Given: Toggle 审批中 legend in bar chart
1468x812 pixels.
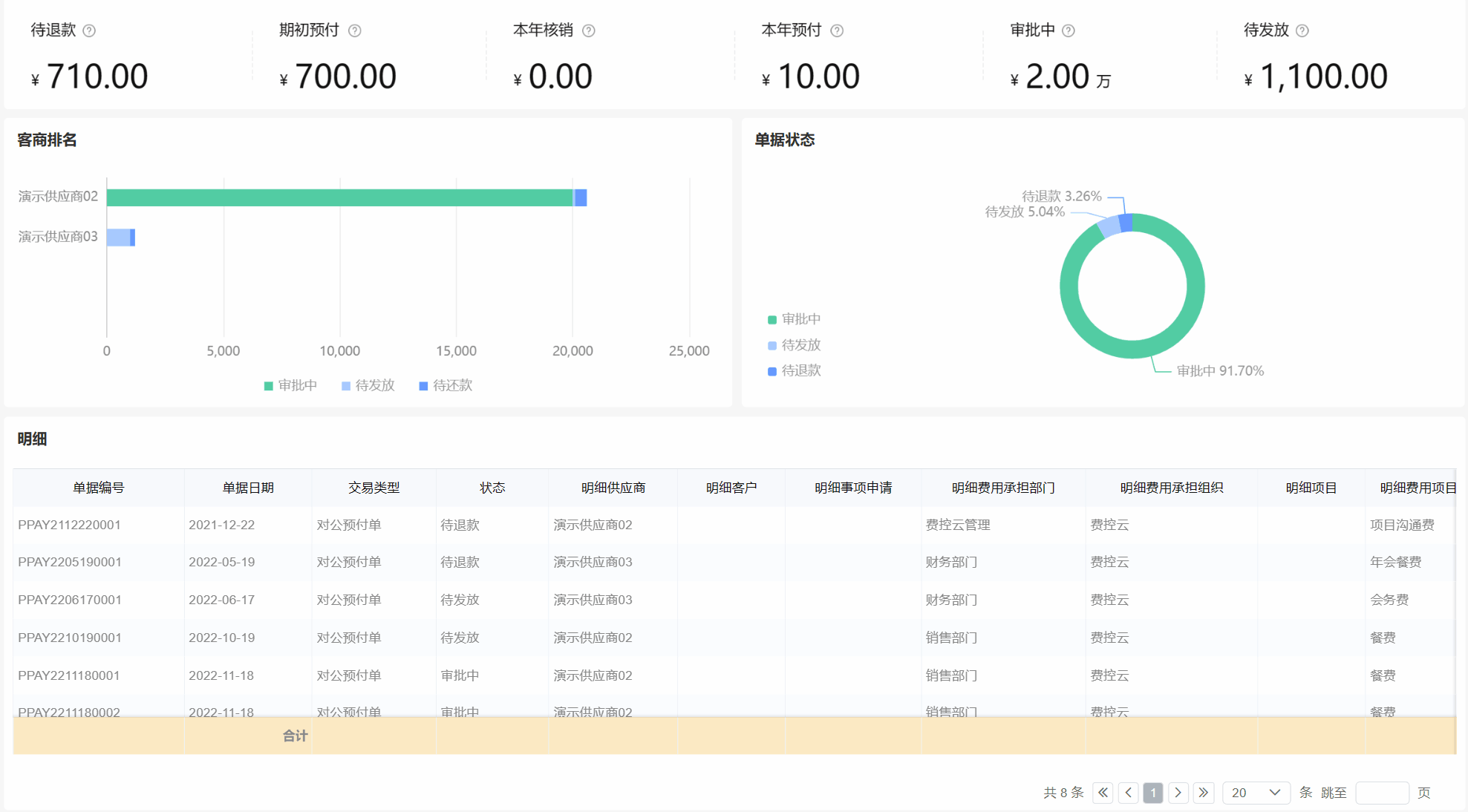Looking at the screenshot, I should click(x=290, y=385).
